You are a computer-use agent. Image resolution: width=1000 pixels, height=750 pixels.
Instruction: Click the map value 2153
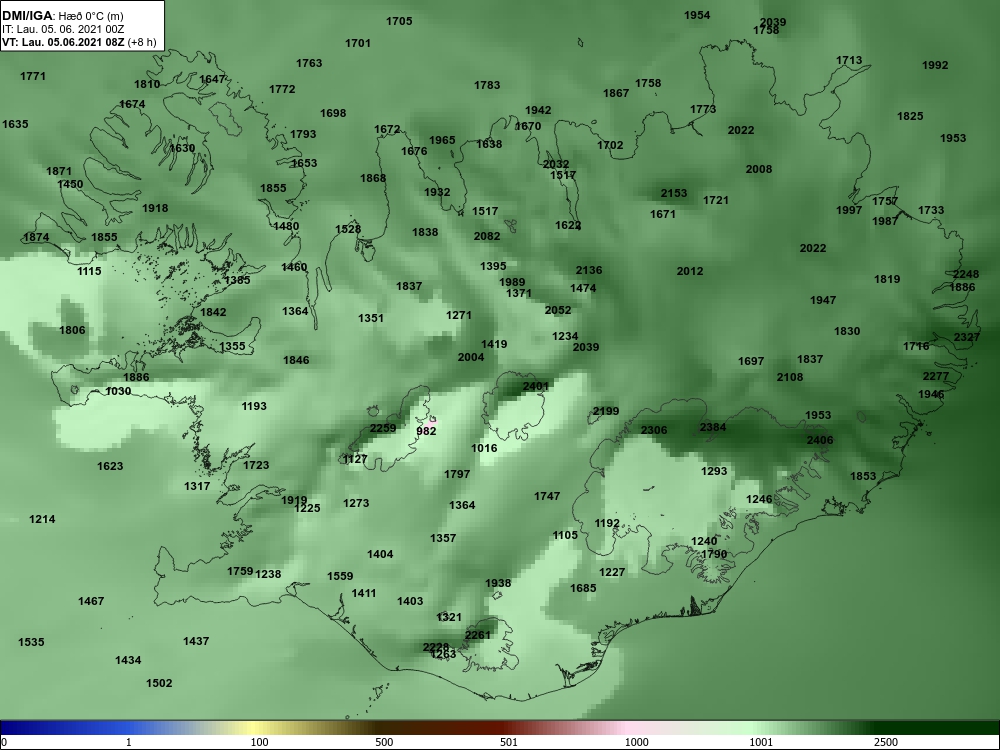point(674,193)
